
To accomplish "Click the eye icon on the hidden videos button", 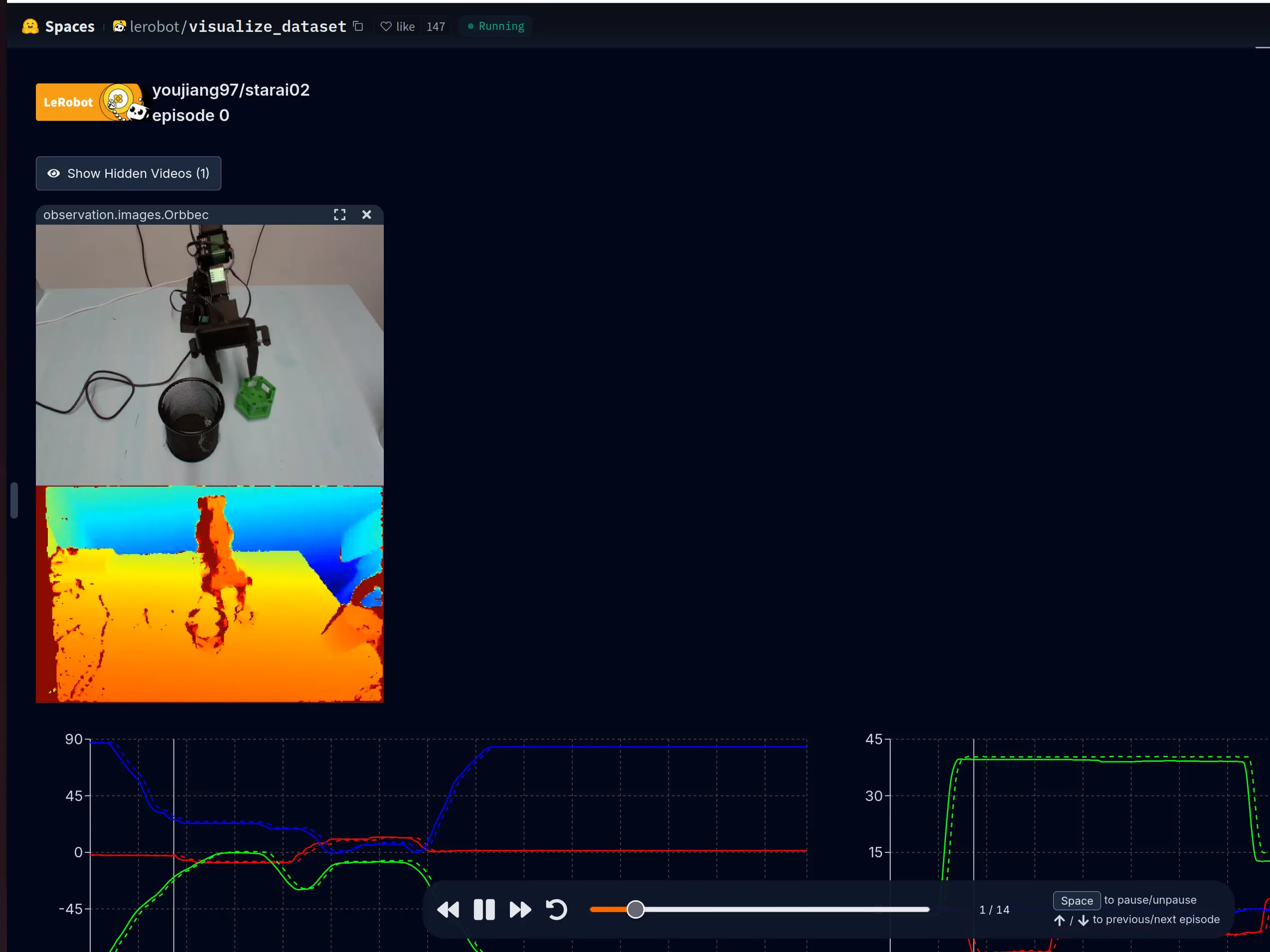I will (x=53, y=173).
